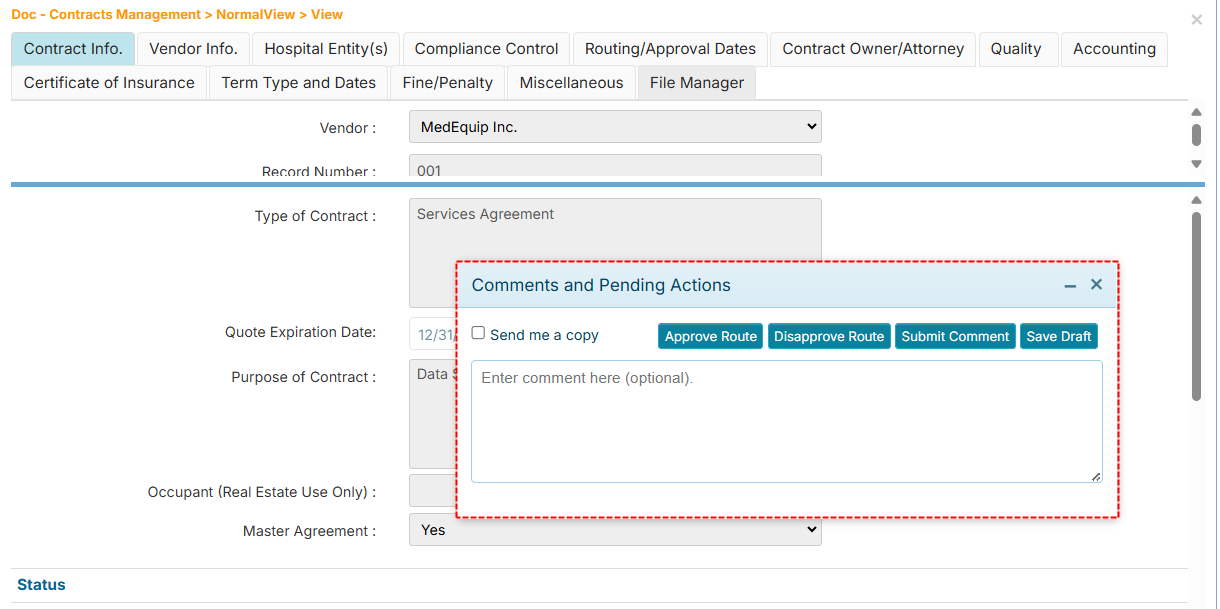
Task: Open the Compliance Control tab
Action: (x=486, y=48)
